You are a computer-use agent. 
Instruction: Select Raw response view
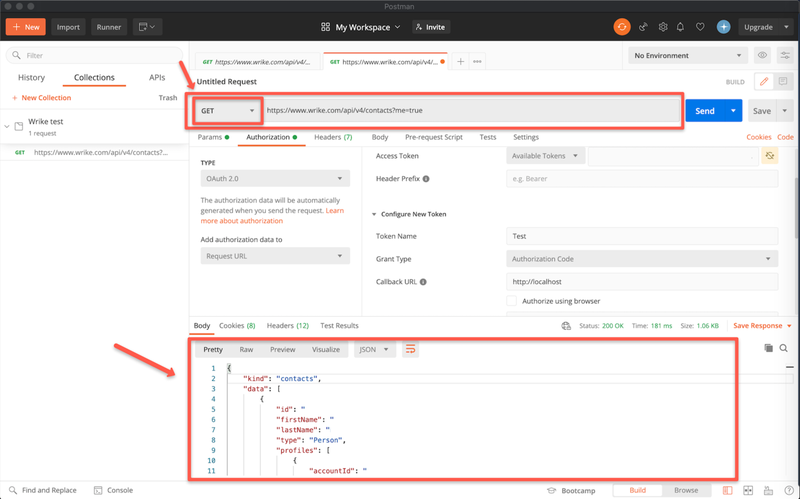(x=246, y=350)
